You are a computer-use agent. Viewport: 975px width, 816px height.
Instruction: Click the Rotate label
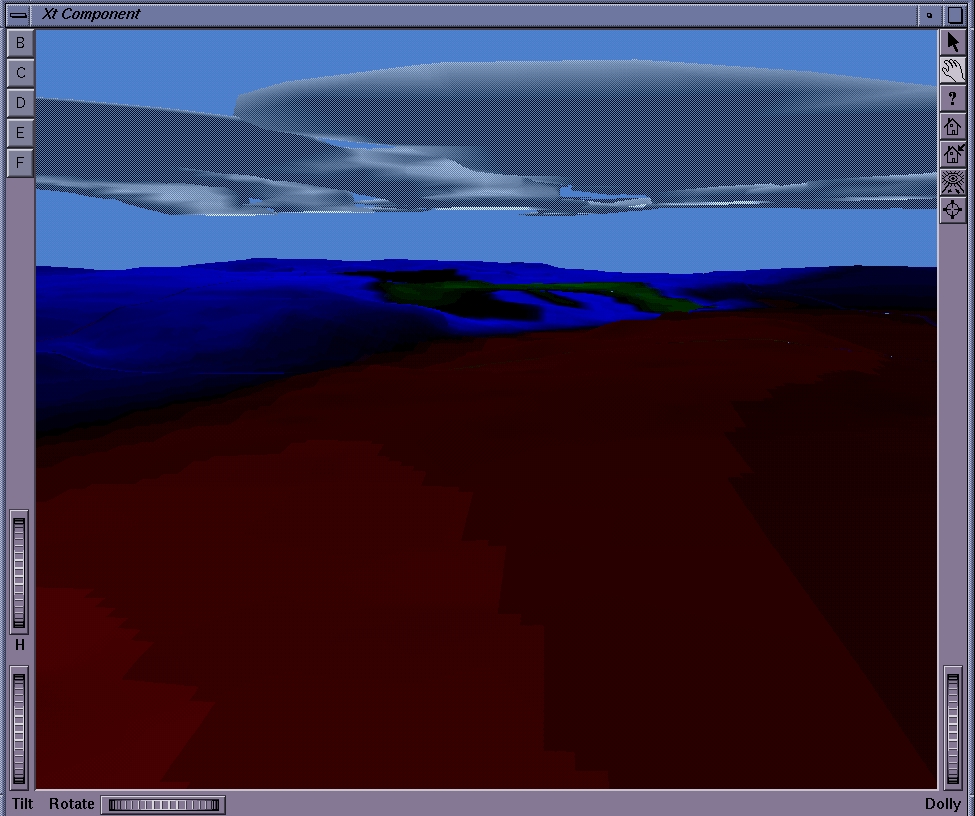point(72,804)
